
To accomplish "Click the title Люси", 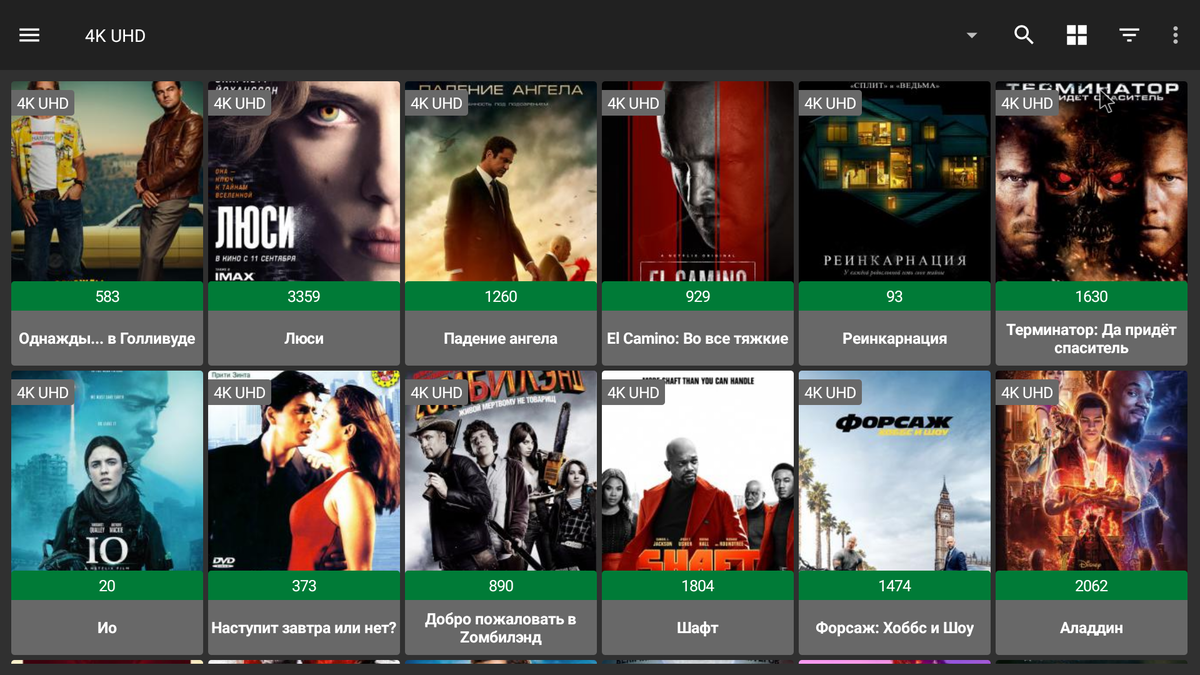I will coord(304,338).
